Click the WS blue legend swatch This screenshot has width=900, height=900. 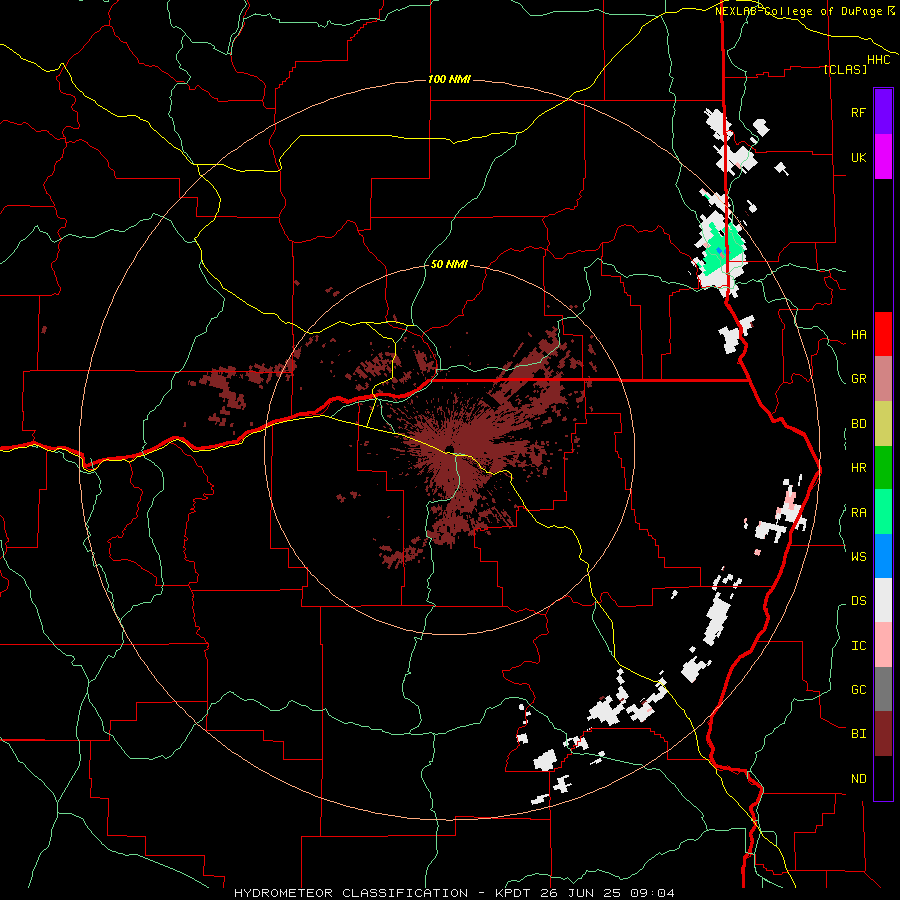click(x=883, y=556)
